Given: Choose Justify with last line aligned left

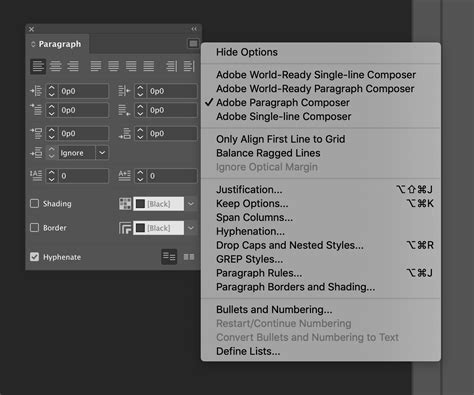Looking at the screenshot, I should 96,66.
